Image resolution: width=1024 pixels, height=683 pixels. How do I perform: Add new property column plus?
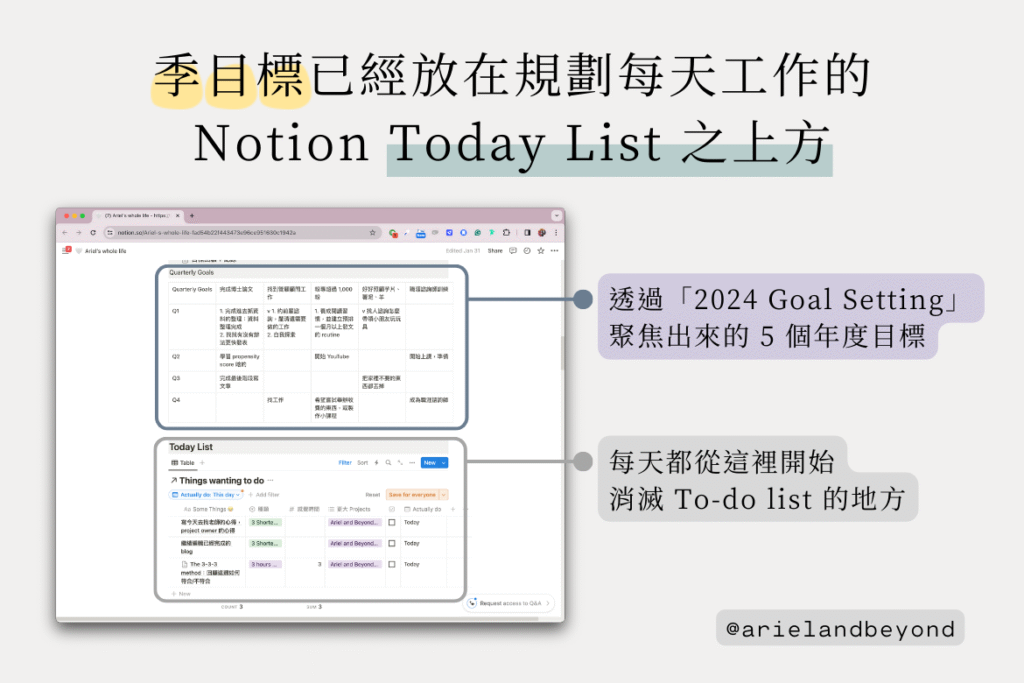453,509
